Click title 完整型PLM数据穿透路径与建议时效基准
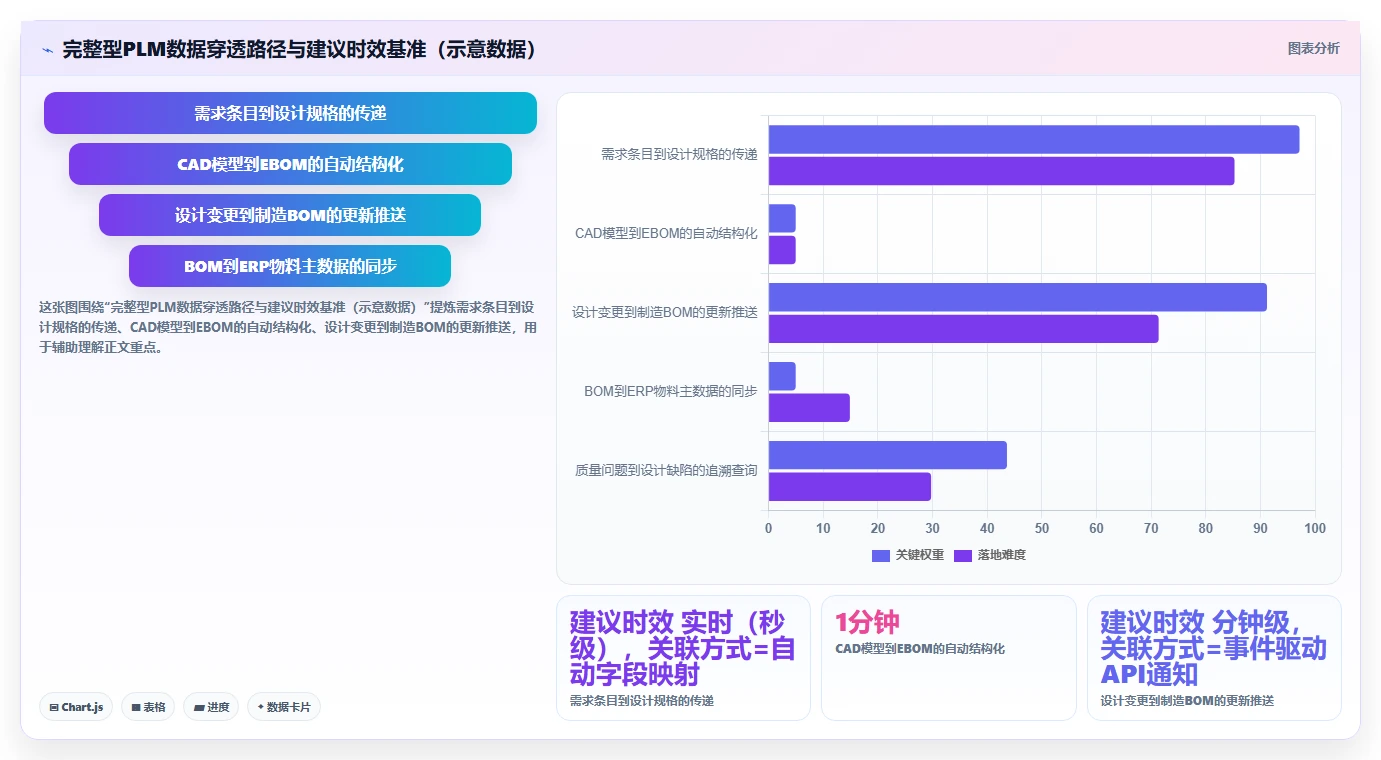 [x=300, y=49]
